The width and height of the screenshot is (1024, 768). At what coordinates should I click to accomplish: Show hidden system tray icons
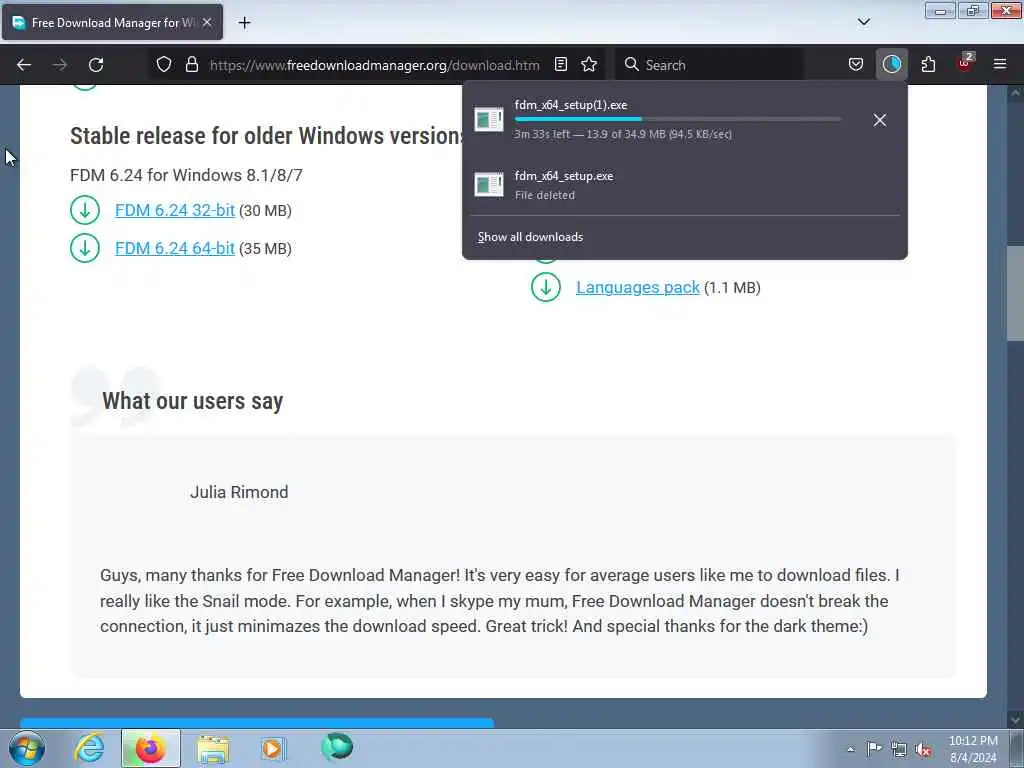click(x=850, y=750)
